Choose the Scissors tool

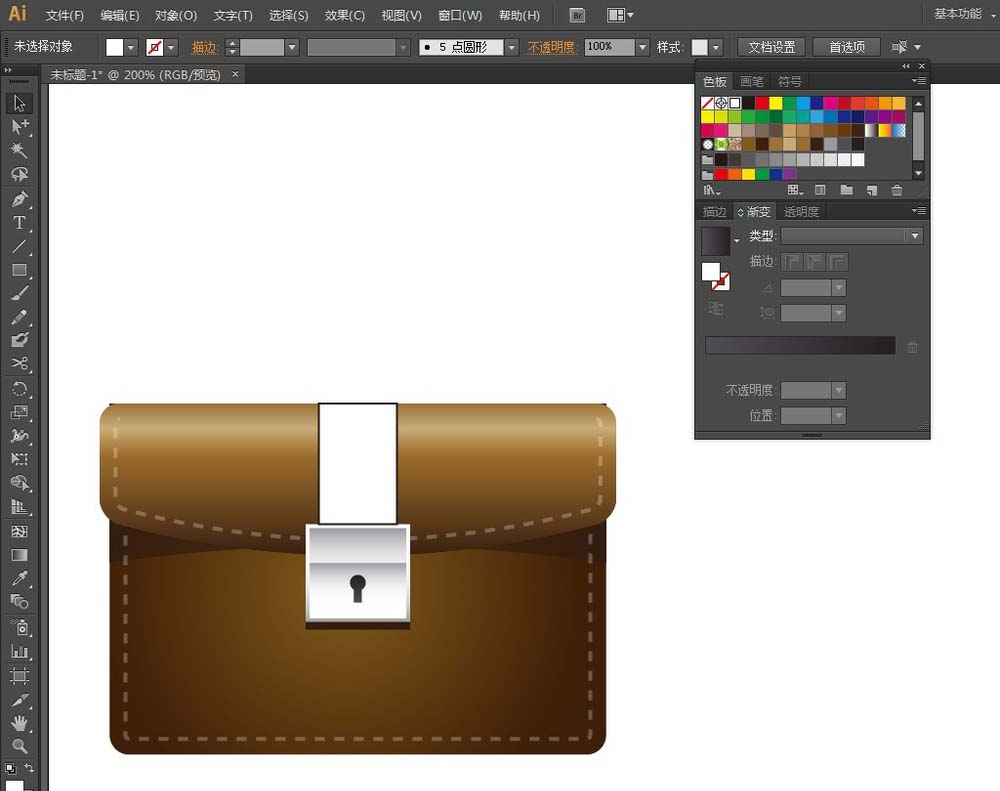19,364
